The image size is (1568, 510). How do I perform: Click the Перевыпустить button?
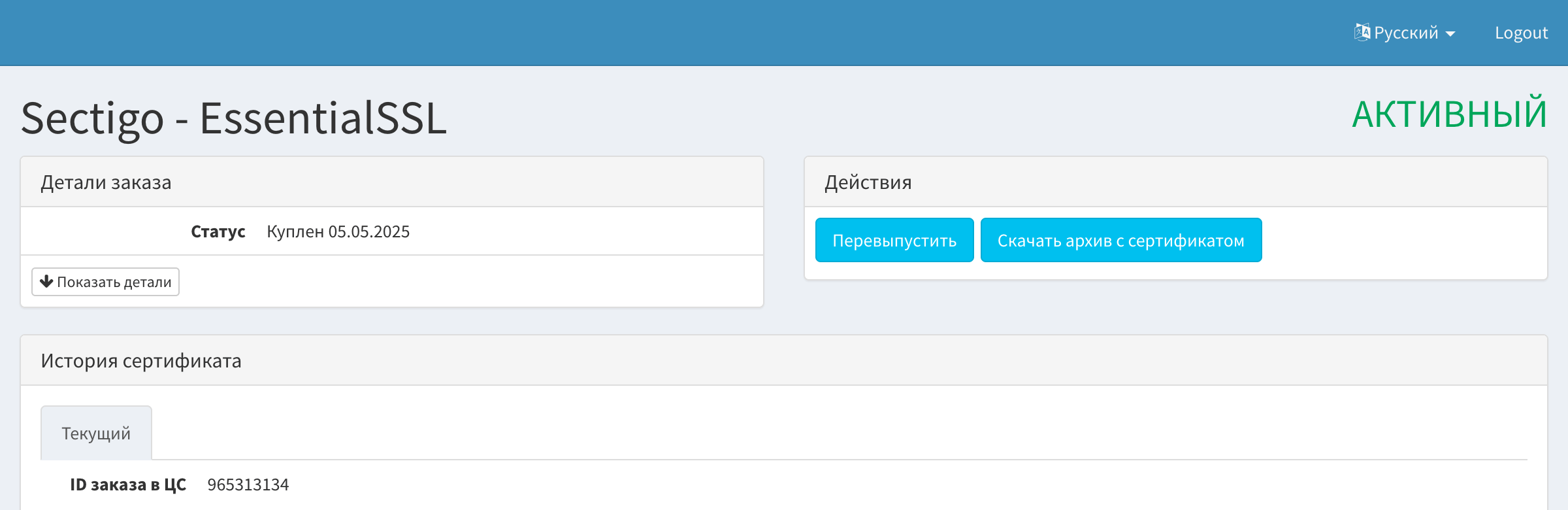[894, 240]
